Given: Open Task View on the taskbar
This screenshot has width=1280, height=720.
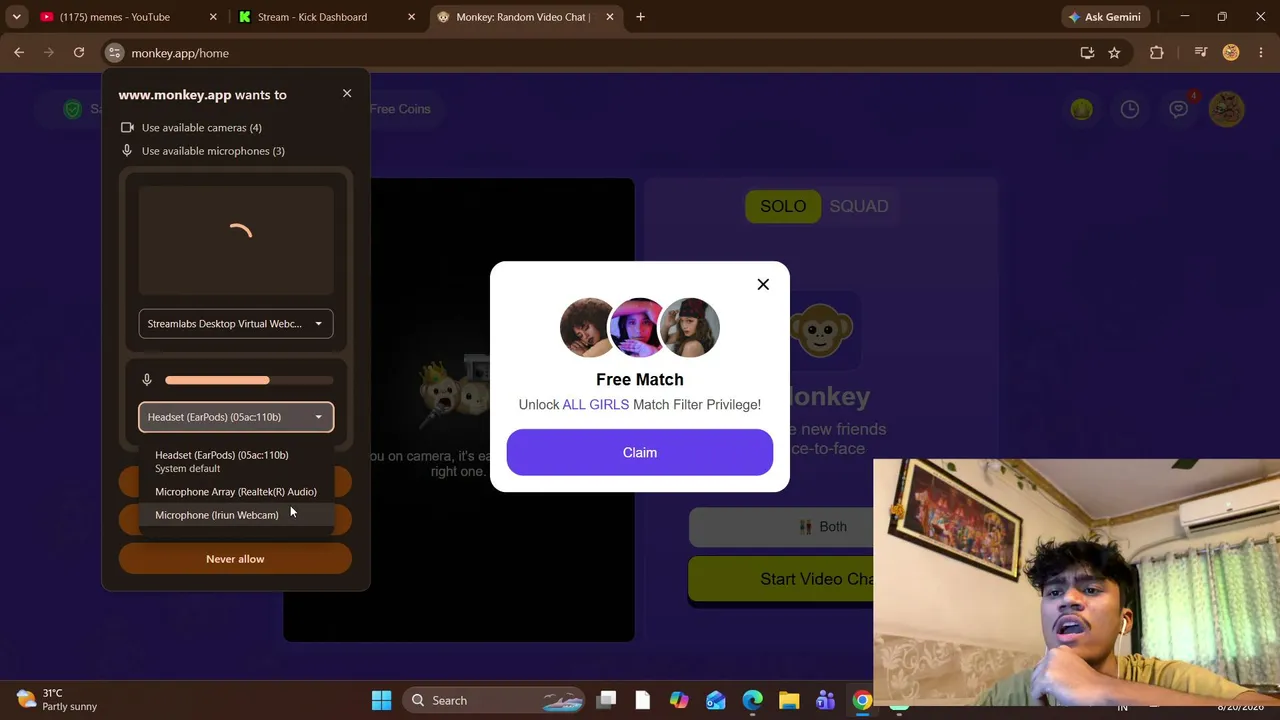Looking at the screenshot, I should point(607,701).
